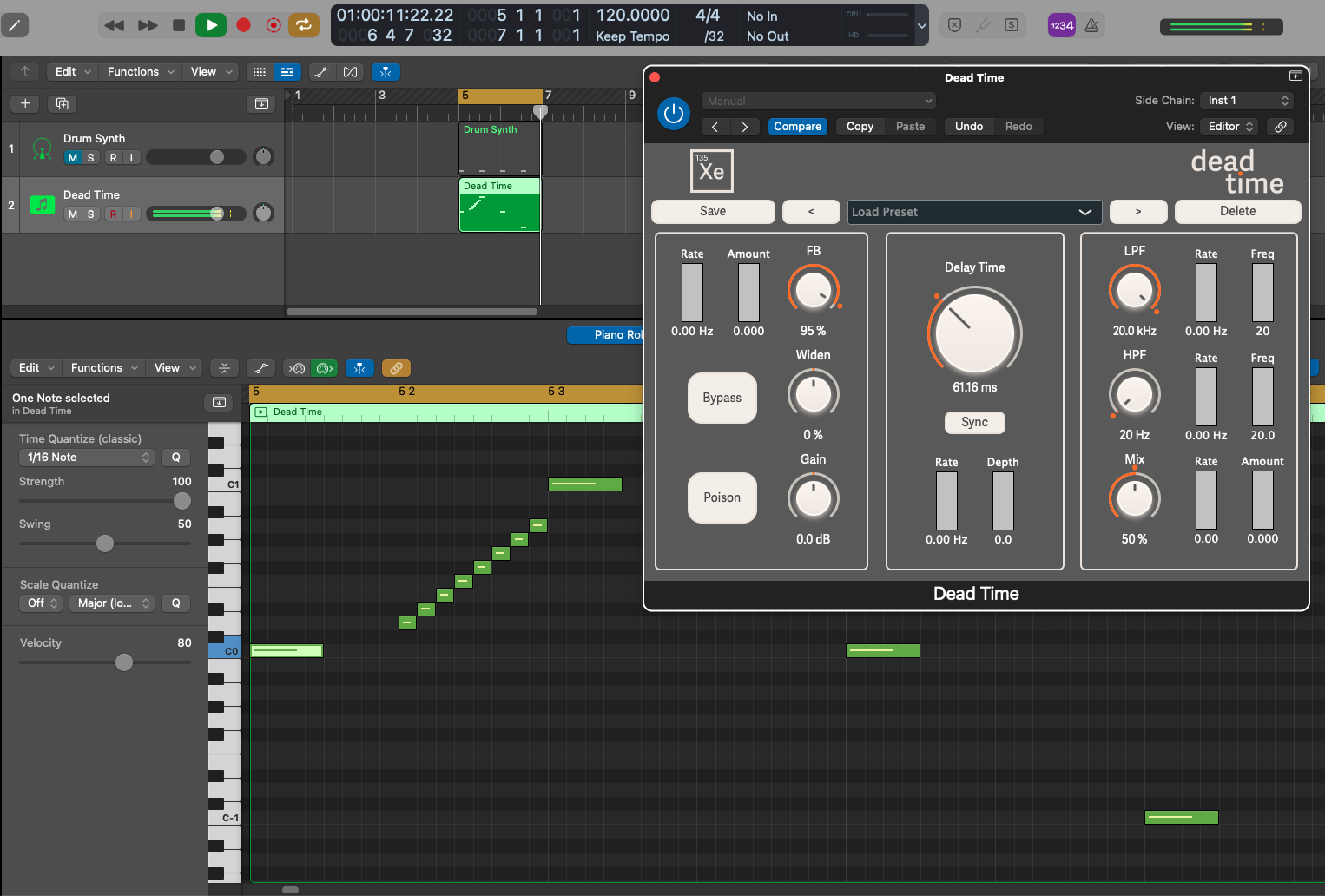Select the Dead Time track icon

point(42,205)
